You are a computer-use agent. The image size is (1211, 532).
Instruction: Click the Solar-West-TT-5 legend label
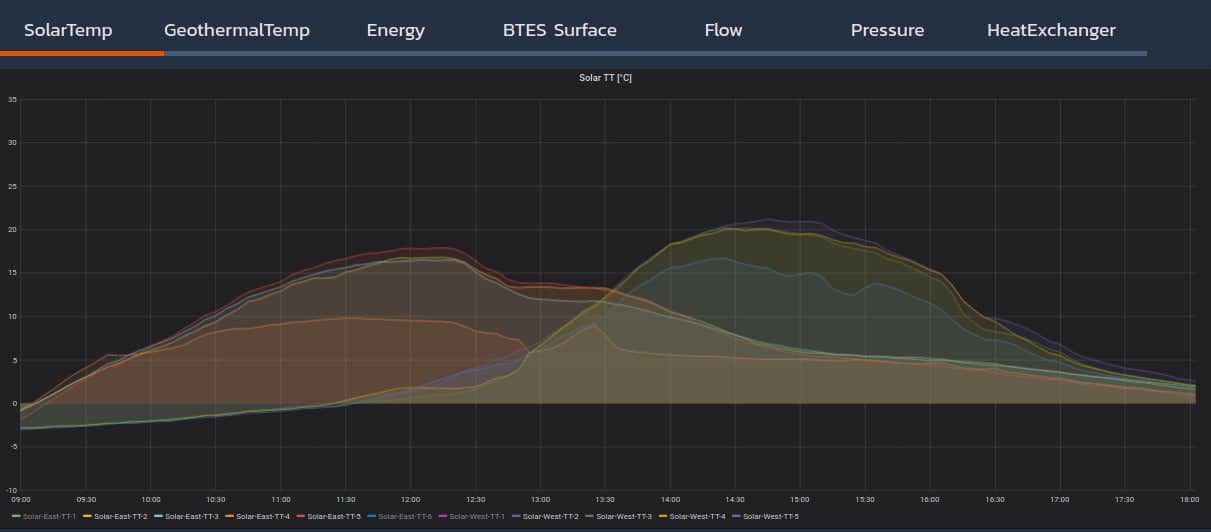pos(771,516)
